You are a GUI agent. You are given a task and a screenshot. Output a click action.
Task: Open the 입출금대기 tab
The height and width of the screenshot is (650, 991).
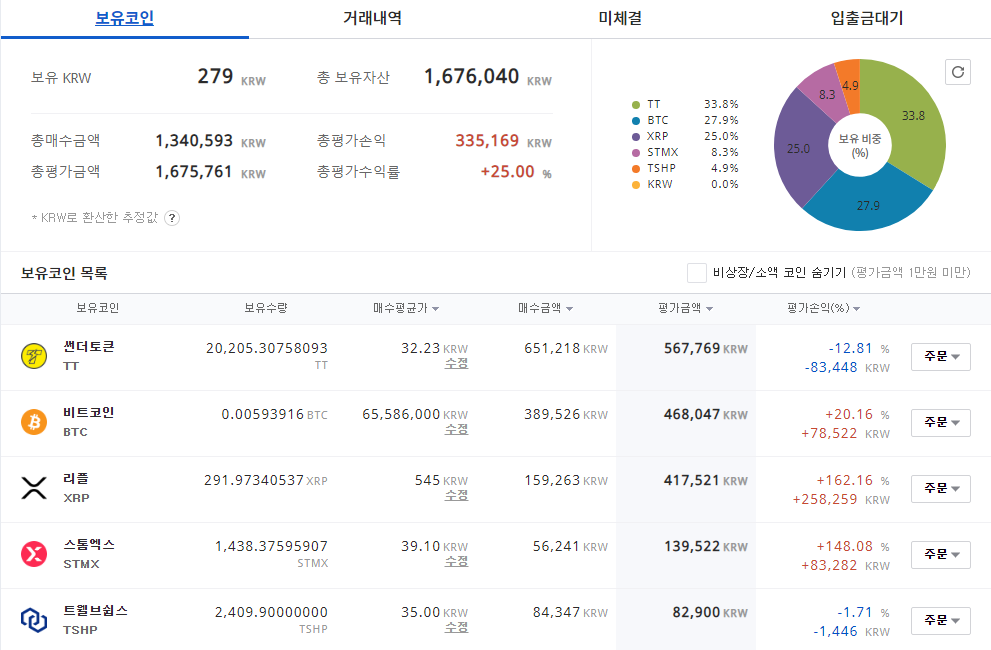tap(867, 18)
